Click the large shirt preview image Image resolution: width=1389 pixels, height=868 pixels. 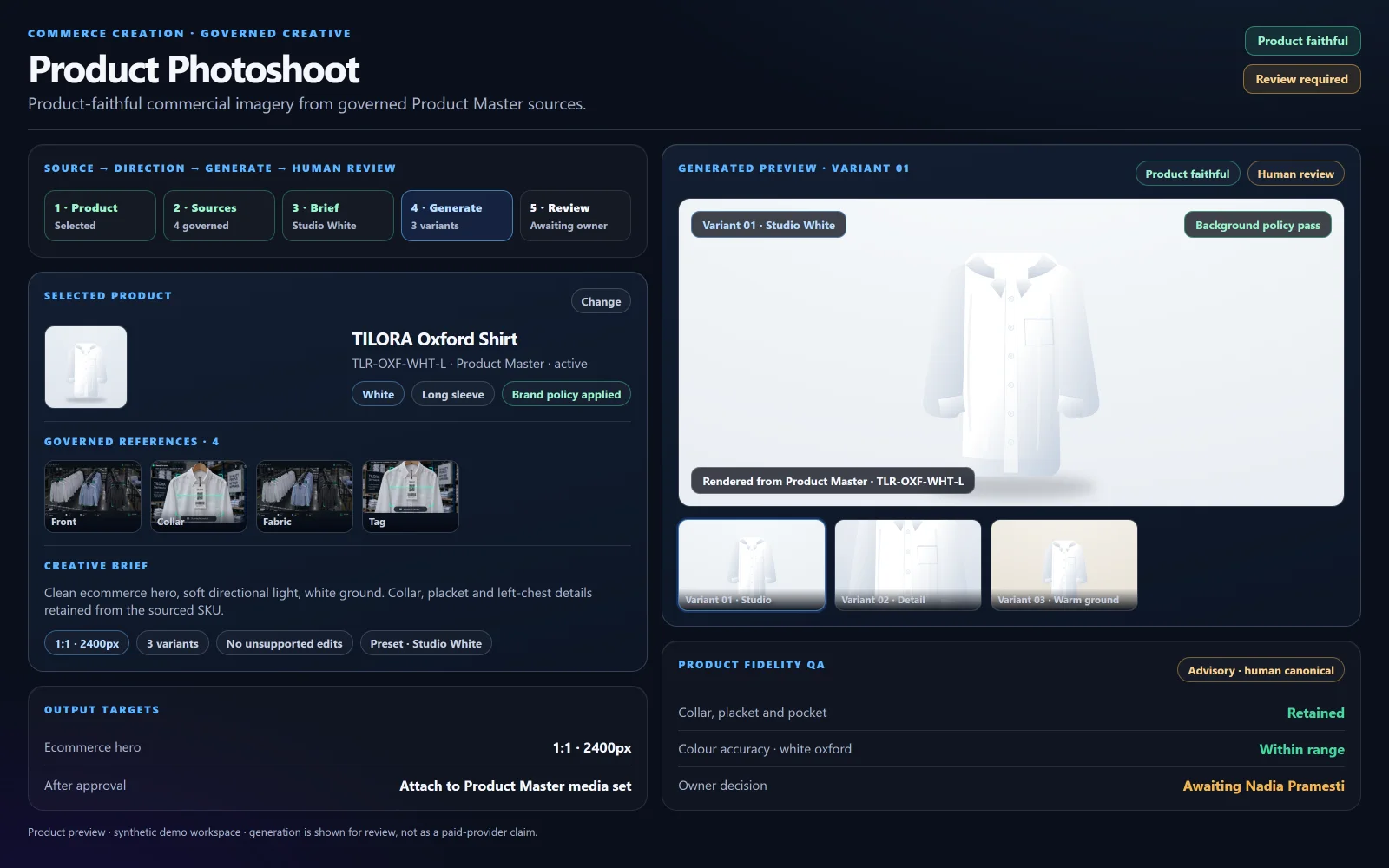[1011, 352]
